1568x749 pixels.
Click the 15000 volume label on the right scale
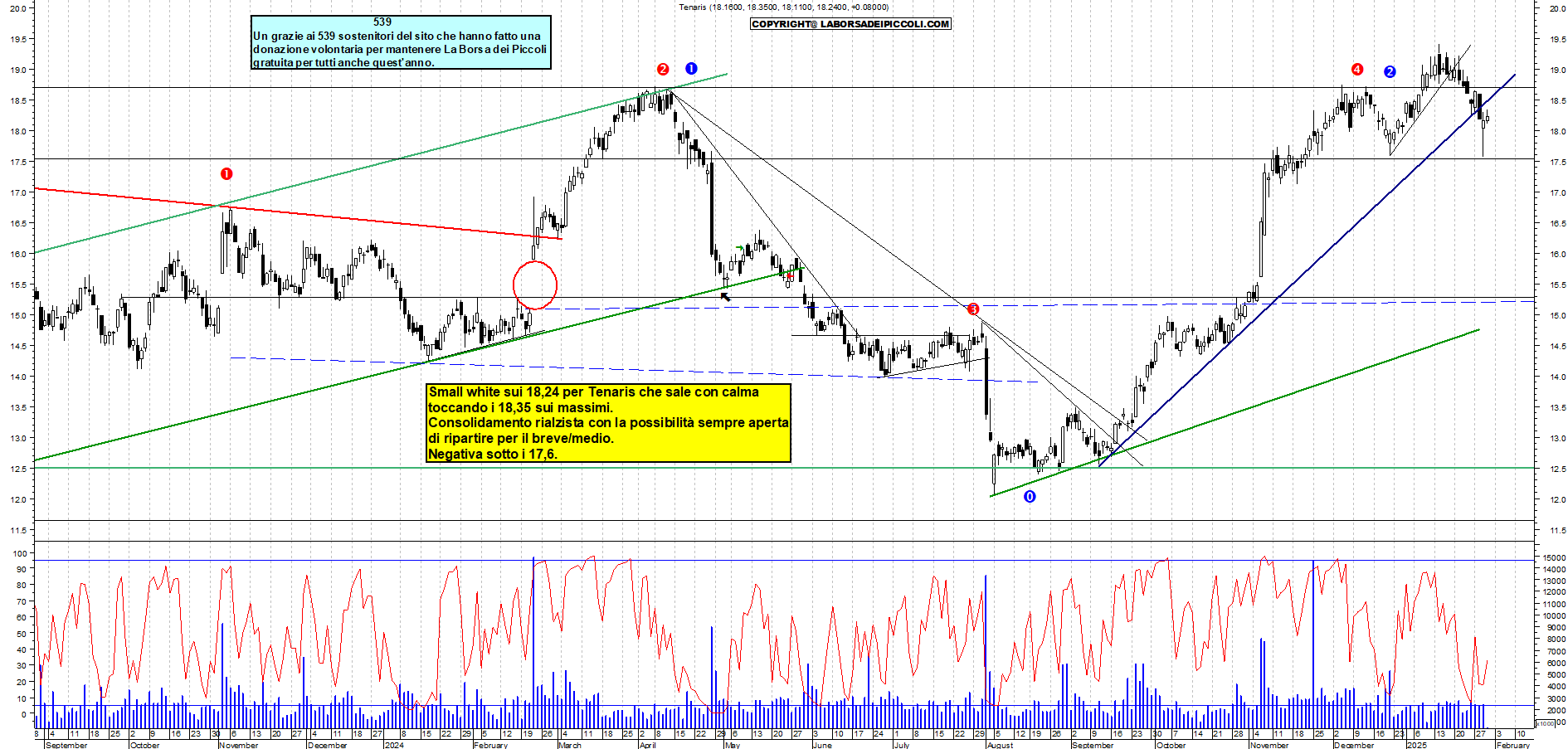click(x=1553, y=557)
